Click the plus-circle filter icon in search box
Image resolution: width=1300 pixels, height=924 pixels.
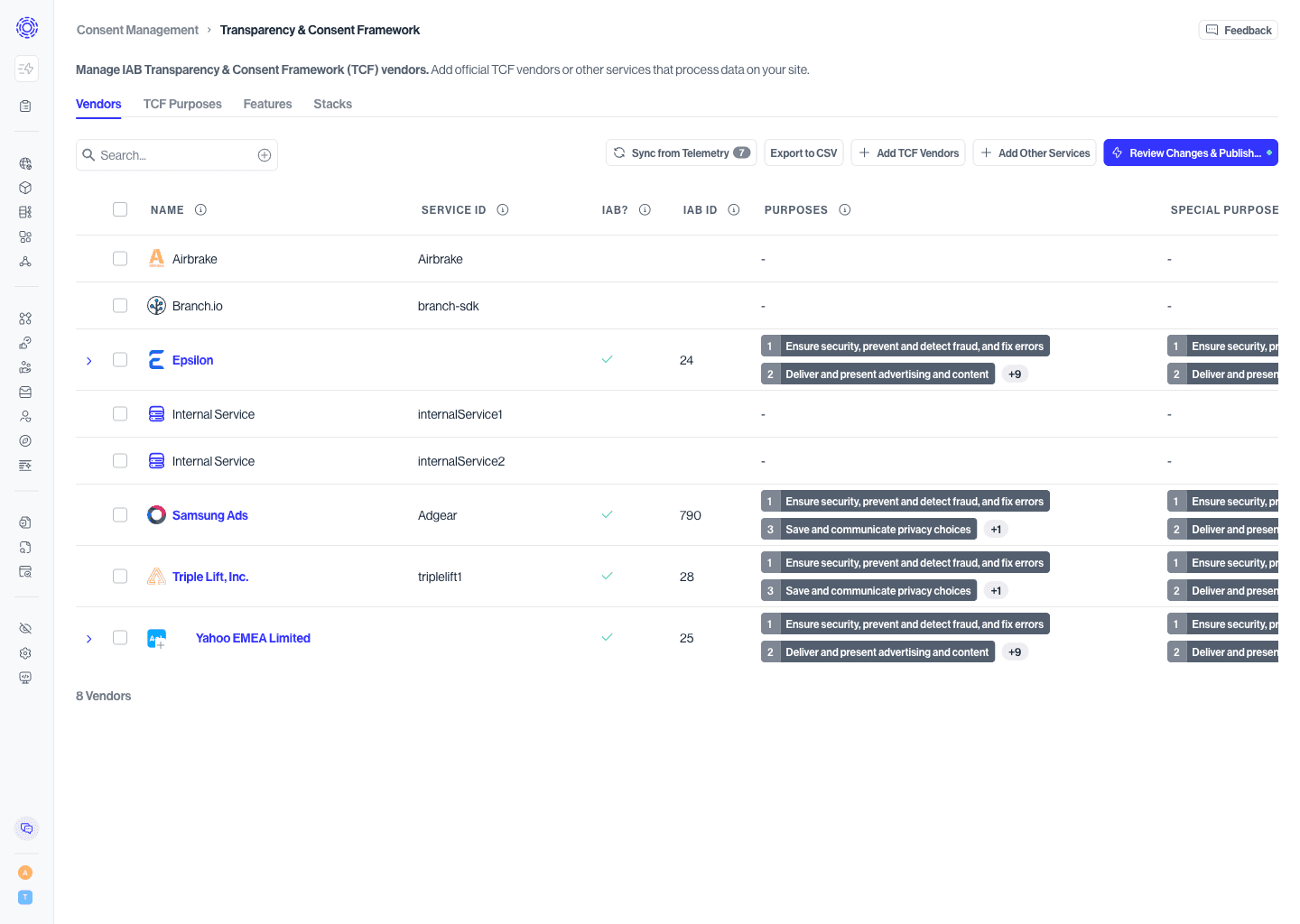265,155
